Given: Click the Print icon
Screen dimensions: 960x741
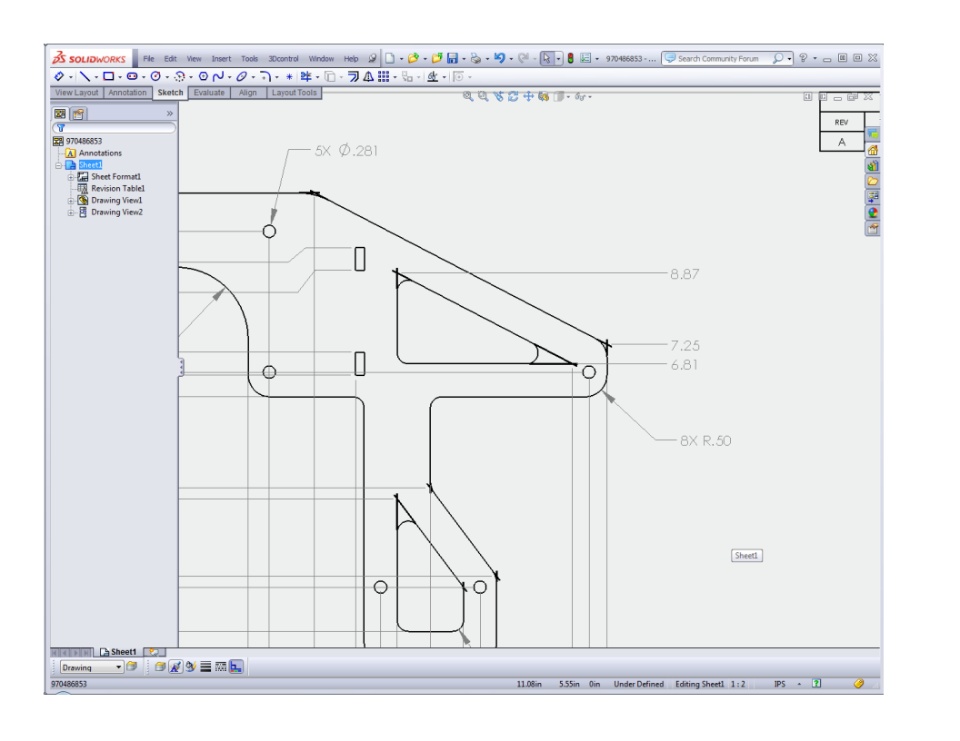Looking at the screenshot, I should tap(476, 58).
